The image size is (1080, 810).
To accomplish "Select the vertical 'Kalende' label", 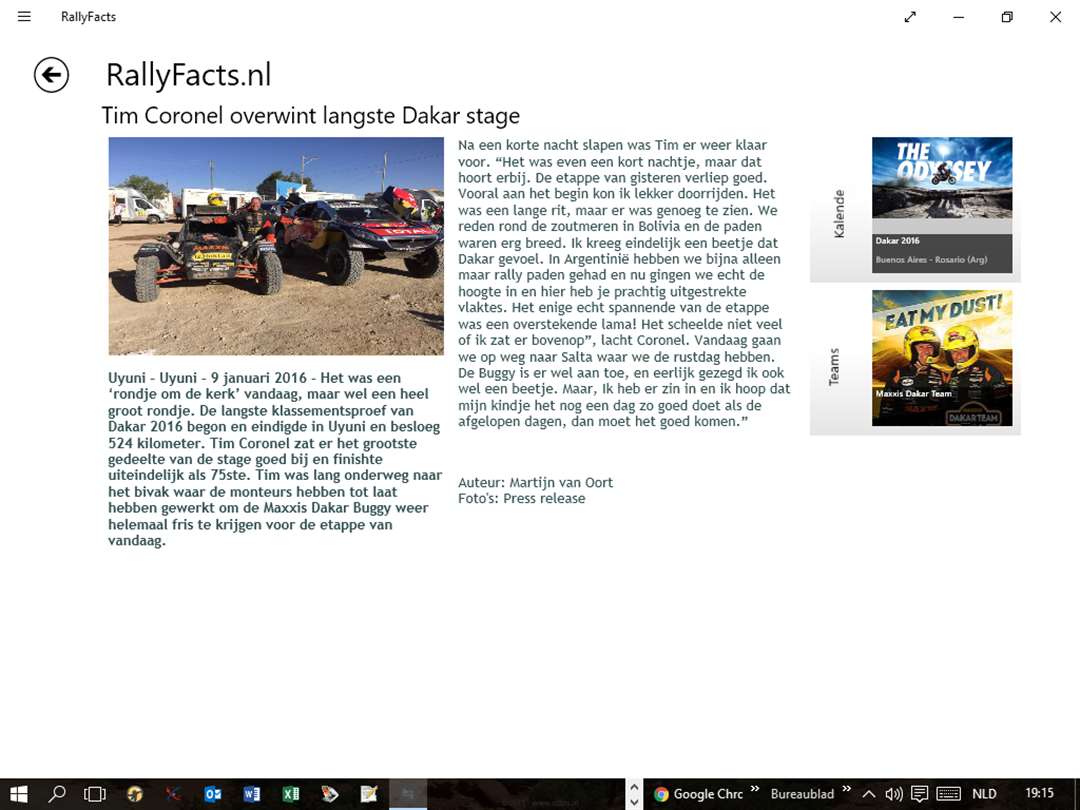I will click(838, 214).
